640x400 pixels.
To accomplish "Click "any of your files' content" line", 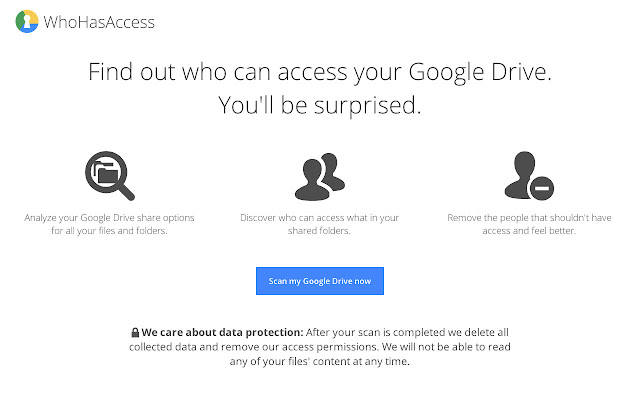I will 319,362.
